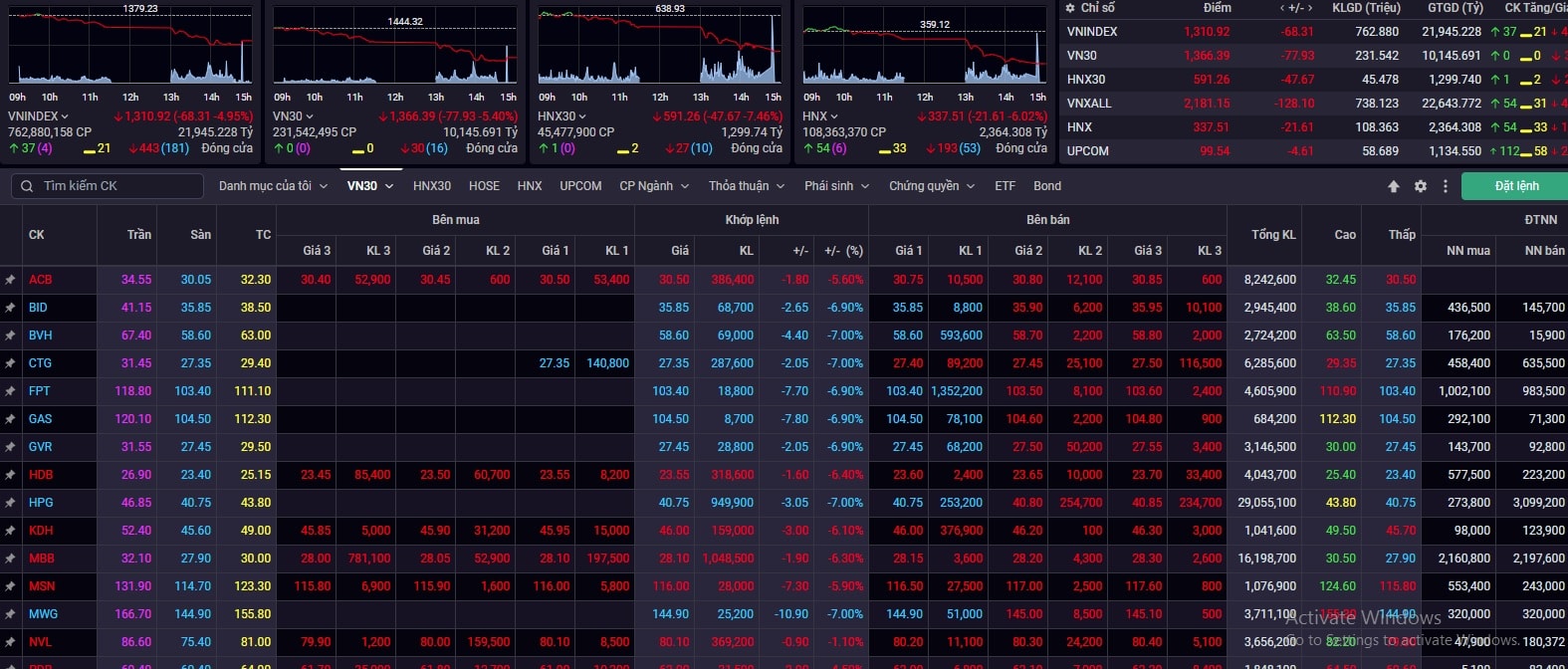1568x669 pixels.
Task: Open the ACB stock symbol
Action: click(x=41, y=280)
